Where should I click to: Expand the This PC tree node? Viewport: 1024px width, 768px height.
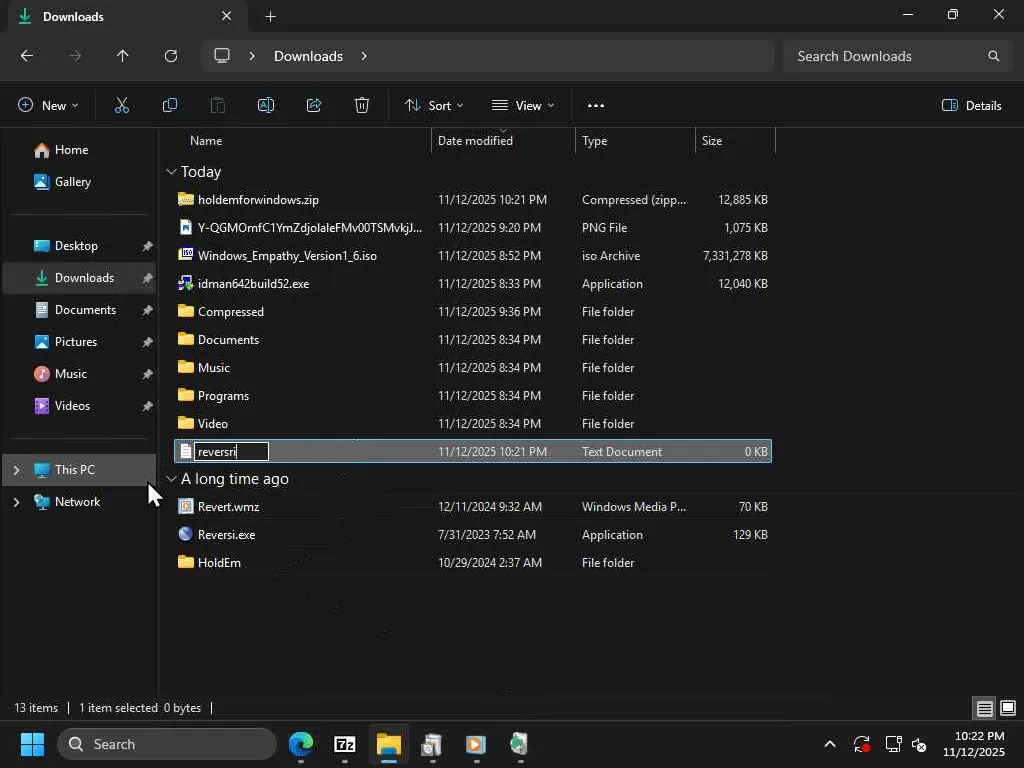[x=16, y=470]
